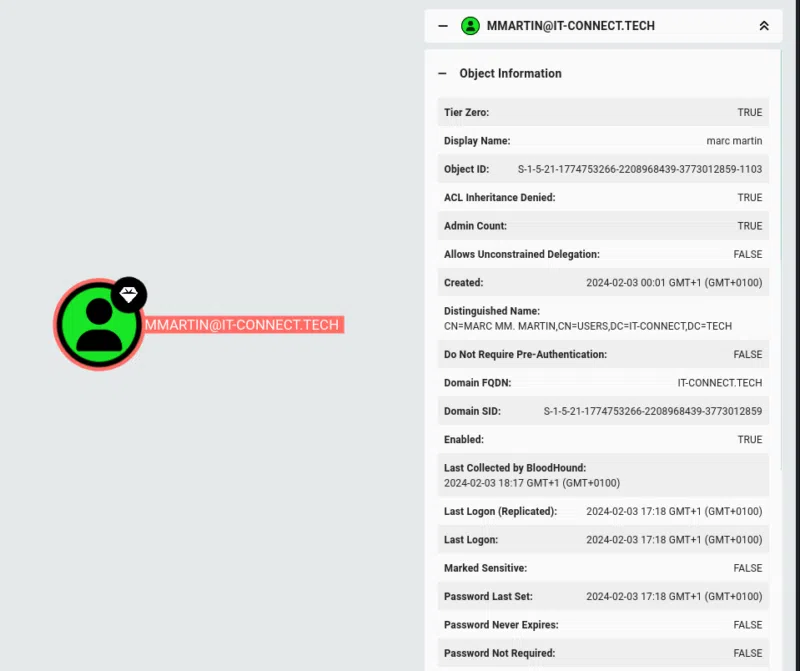Screen dimensions: 800x671
Task: Collapse all sections with double chevron
Action: [x=763, y=26]
